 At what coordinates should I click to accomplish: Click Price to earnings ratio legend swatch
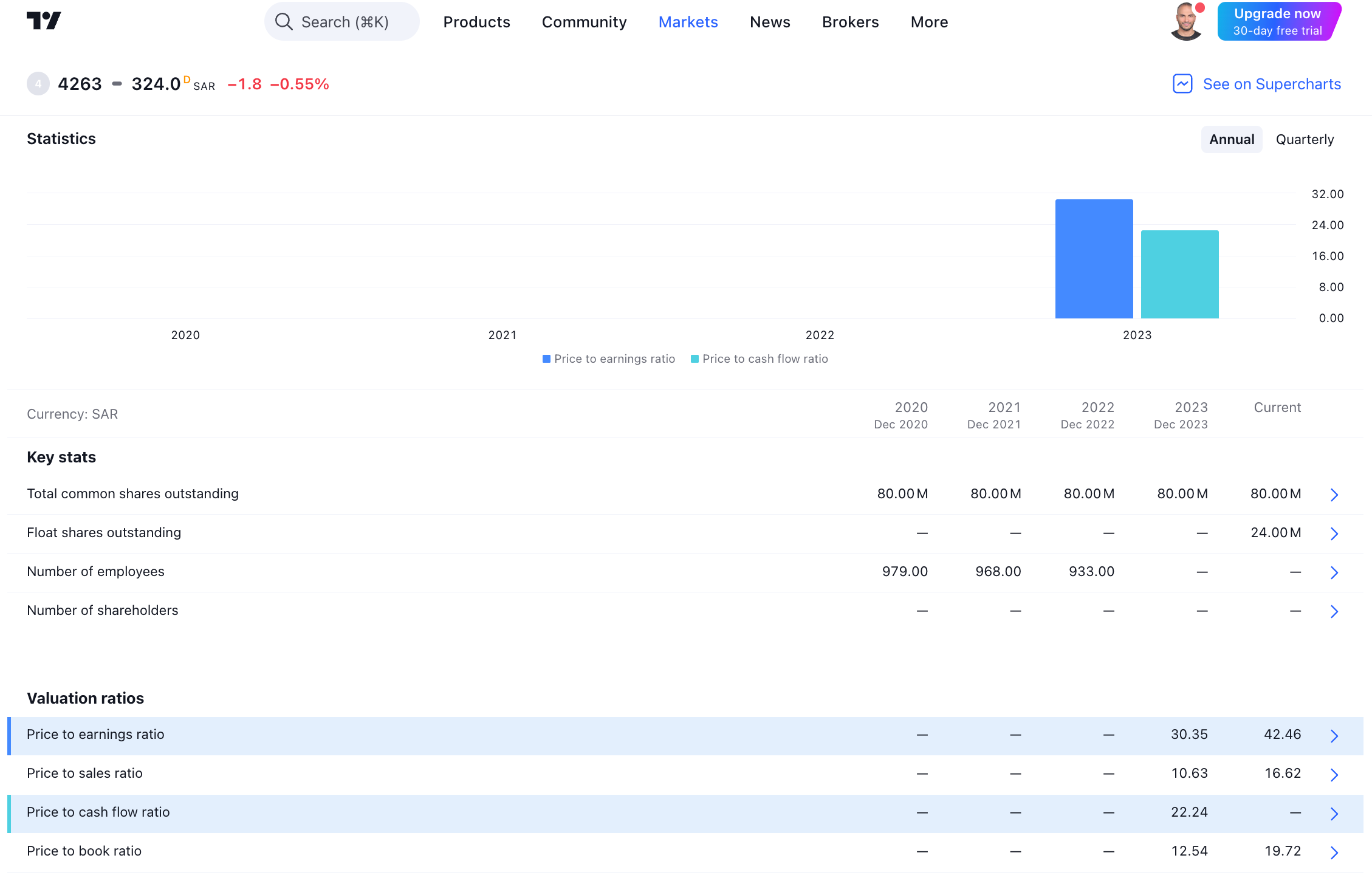546,359
